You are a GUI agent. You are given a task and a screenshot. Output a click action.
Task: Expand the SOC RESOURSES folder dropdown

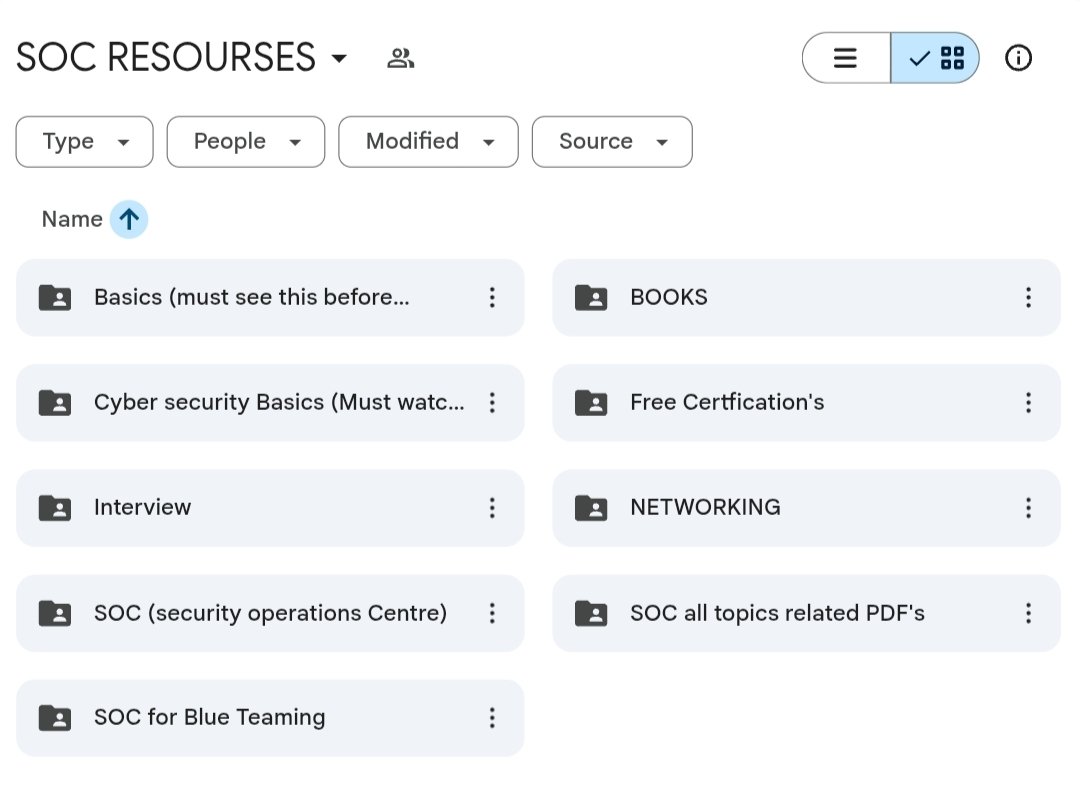(339, 59)
